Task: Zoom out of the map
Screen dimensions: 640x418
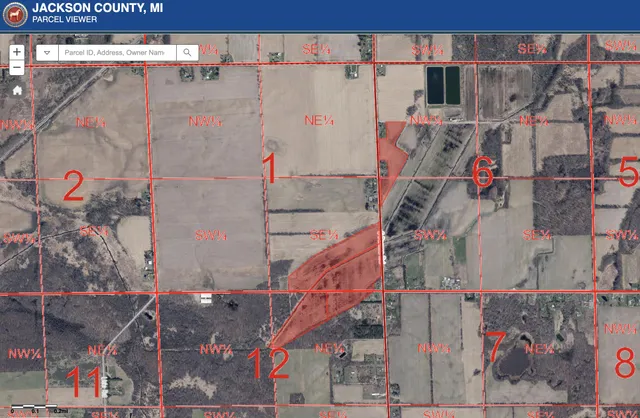Action: [x=17, y=68]
